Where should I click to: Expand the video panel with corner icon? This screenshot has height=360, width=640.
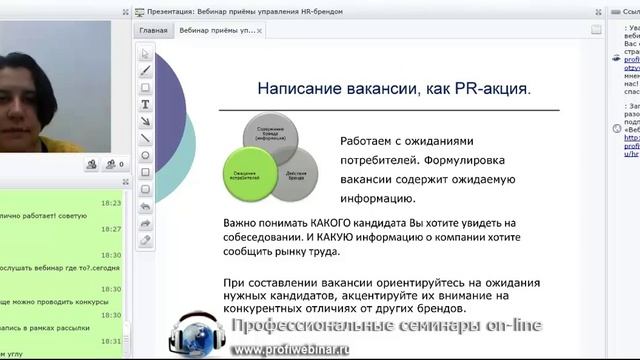[x=126, y=12]
